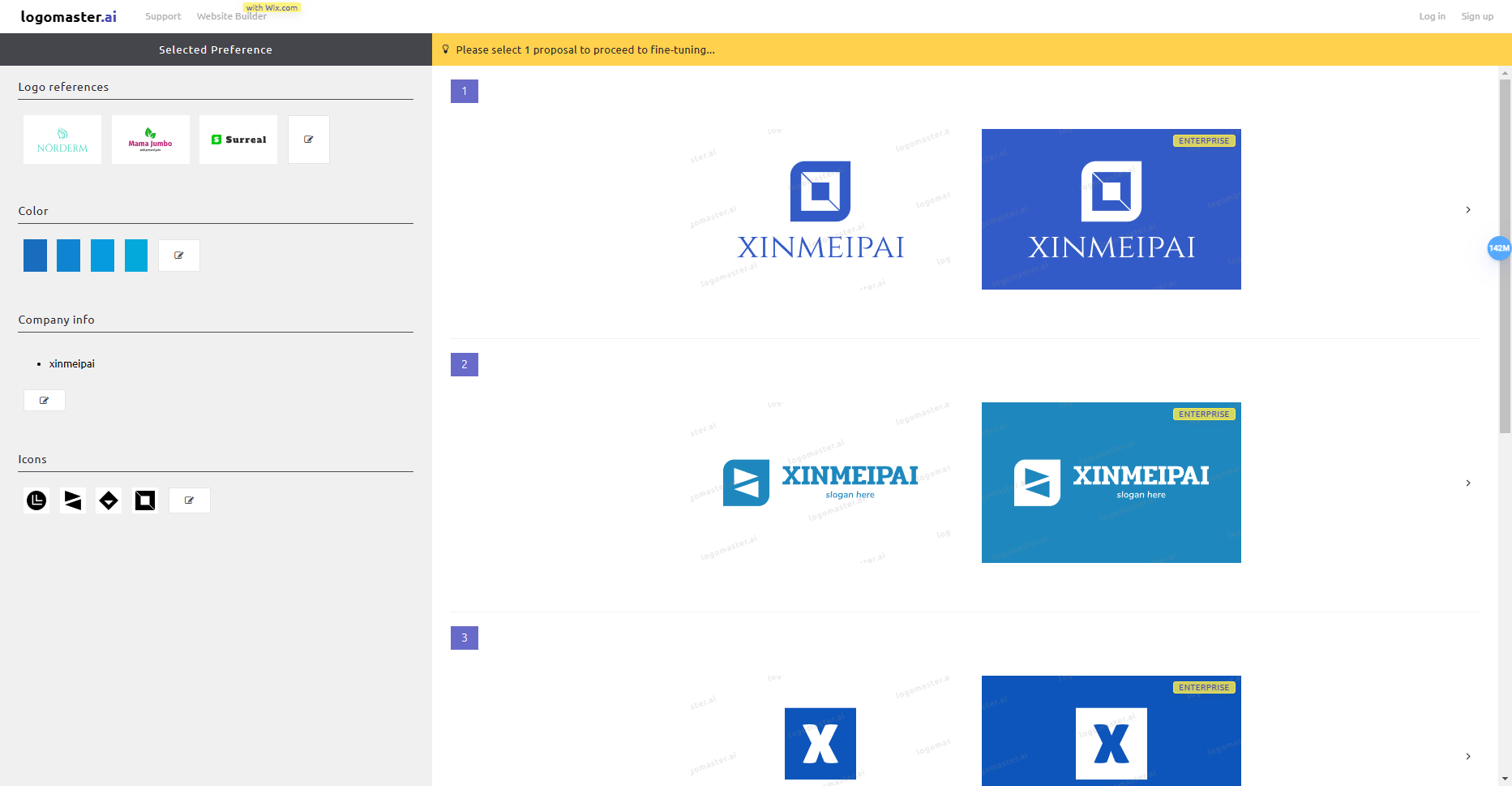
Task: Click the Log in link
Action: click(1432, 16)
